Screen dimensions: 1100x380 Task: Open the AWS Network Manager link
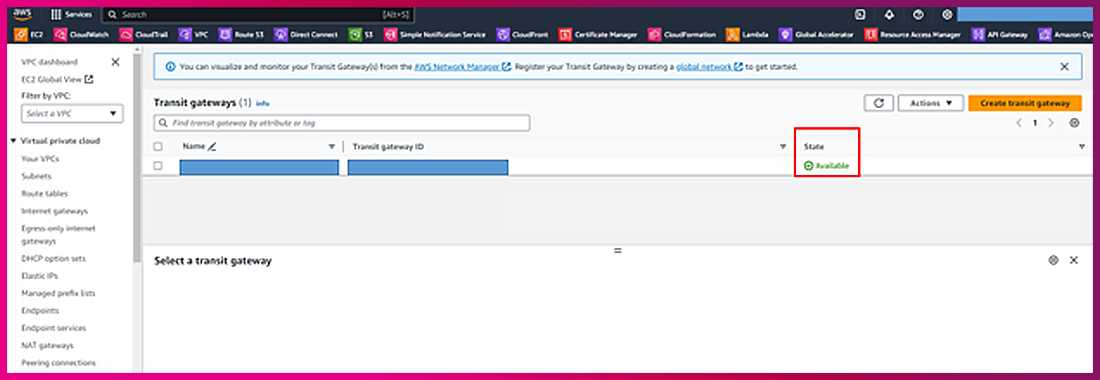(462, 67)
